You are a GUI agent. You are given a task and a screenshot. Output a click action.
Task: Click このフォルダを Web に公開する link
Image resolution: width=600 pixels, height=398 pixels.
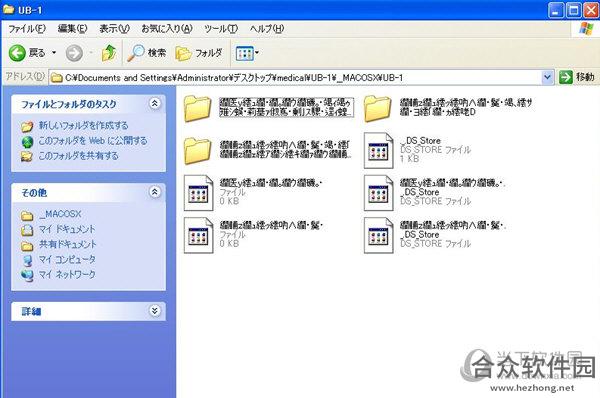pyautogui.click(x=93, y=141)
